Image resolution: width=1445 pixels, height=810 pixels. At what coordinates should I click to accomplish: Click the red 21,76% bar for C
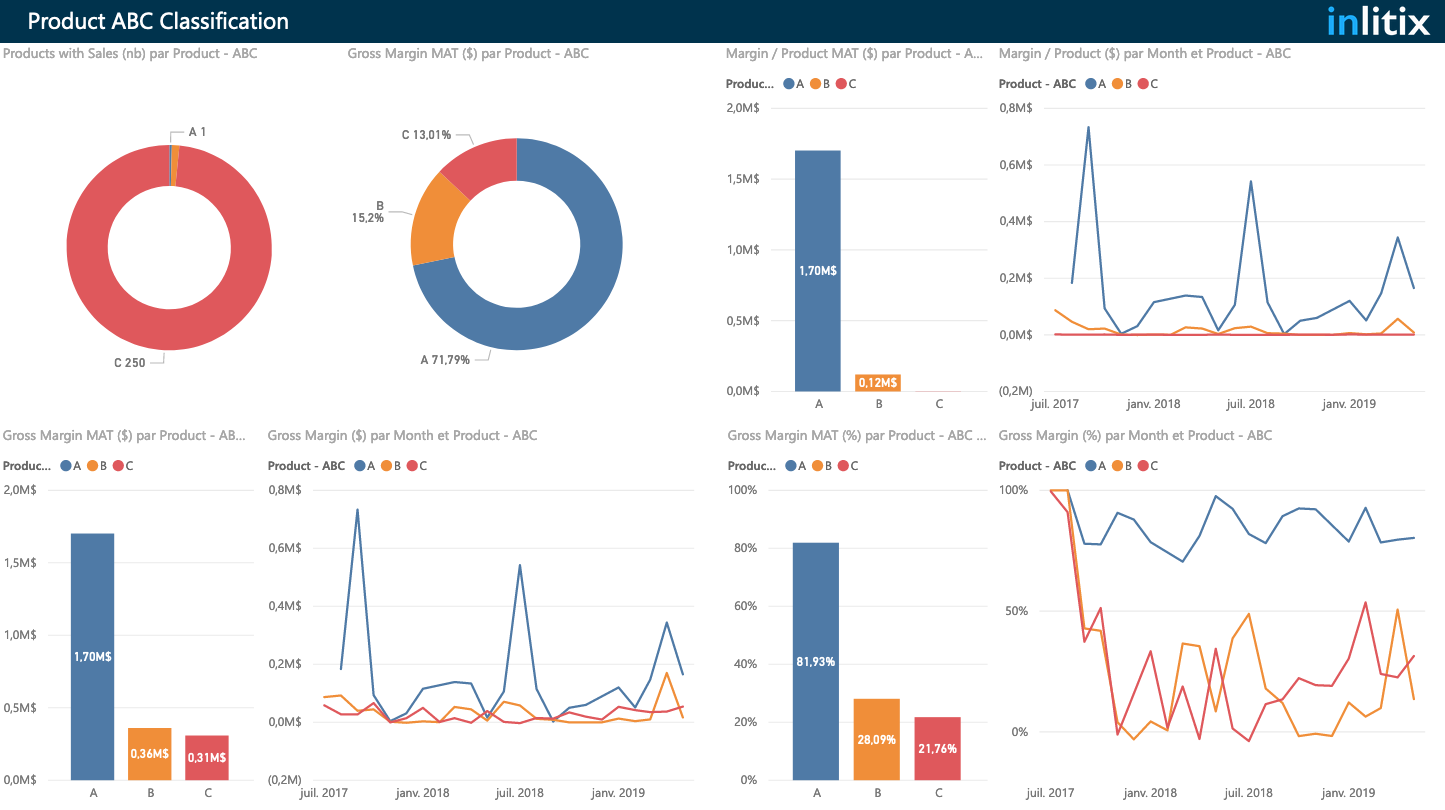(937, 748)
